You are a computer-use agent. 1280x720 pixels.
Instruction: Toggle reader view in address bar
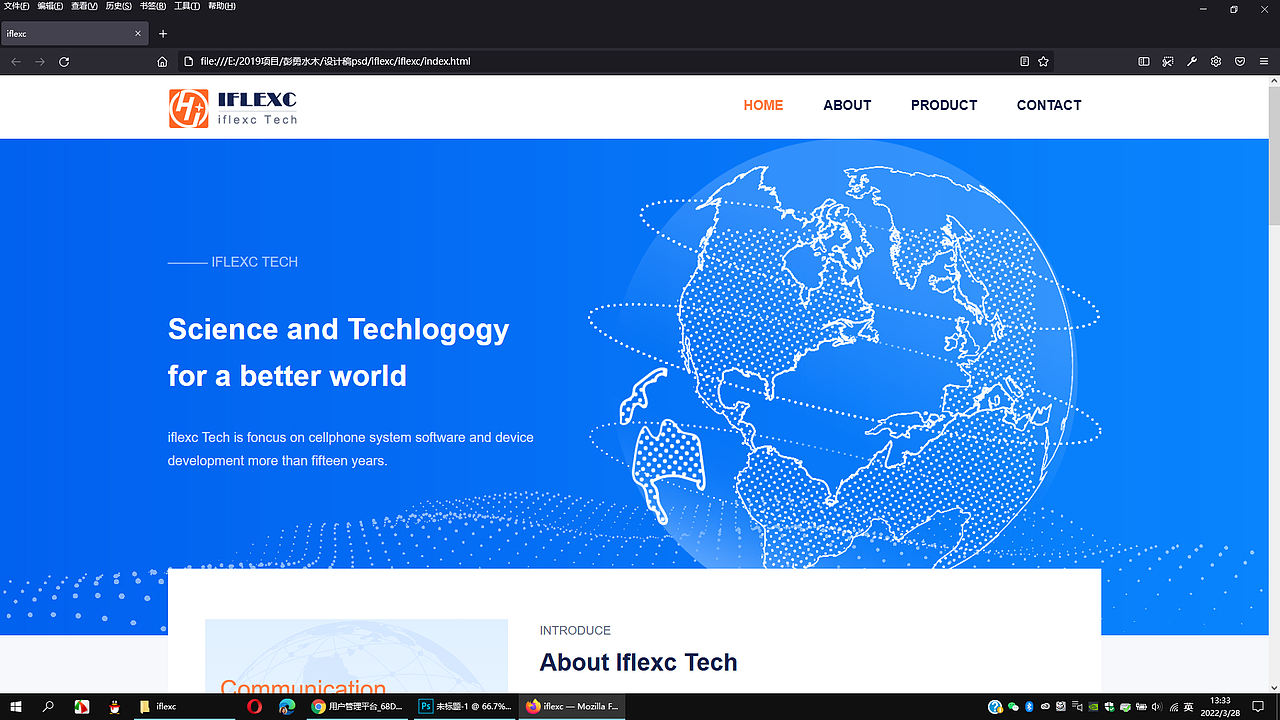(1024, 62)
